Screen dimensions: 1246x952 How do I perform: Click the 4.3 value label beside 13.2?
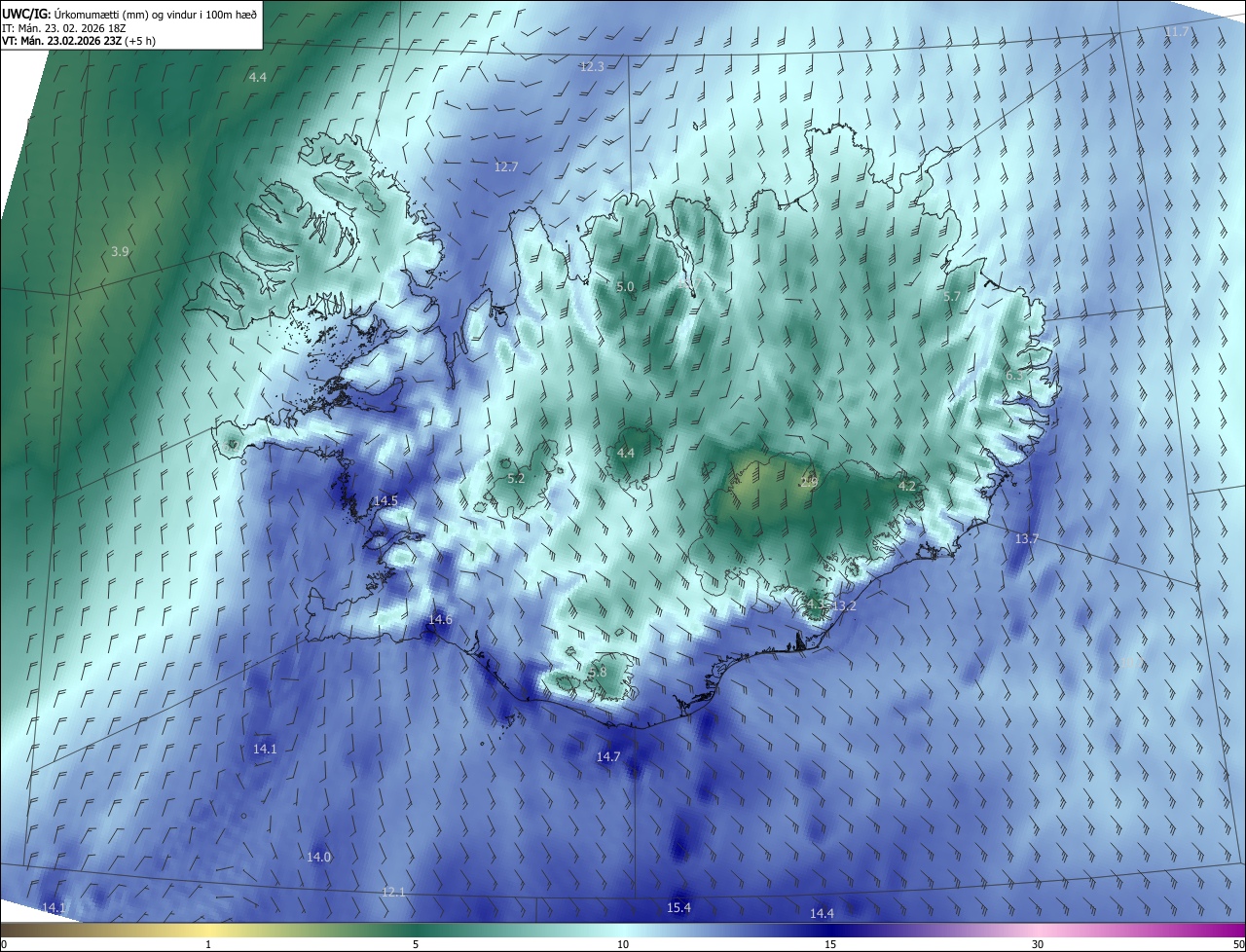pos(816,604)
